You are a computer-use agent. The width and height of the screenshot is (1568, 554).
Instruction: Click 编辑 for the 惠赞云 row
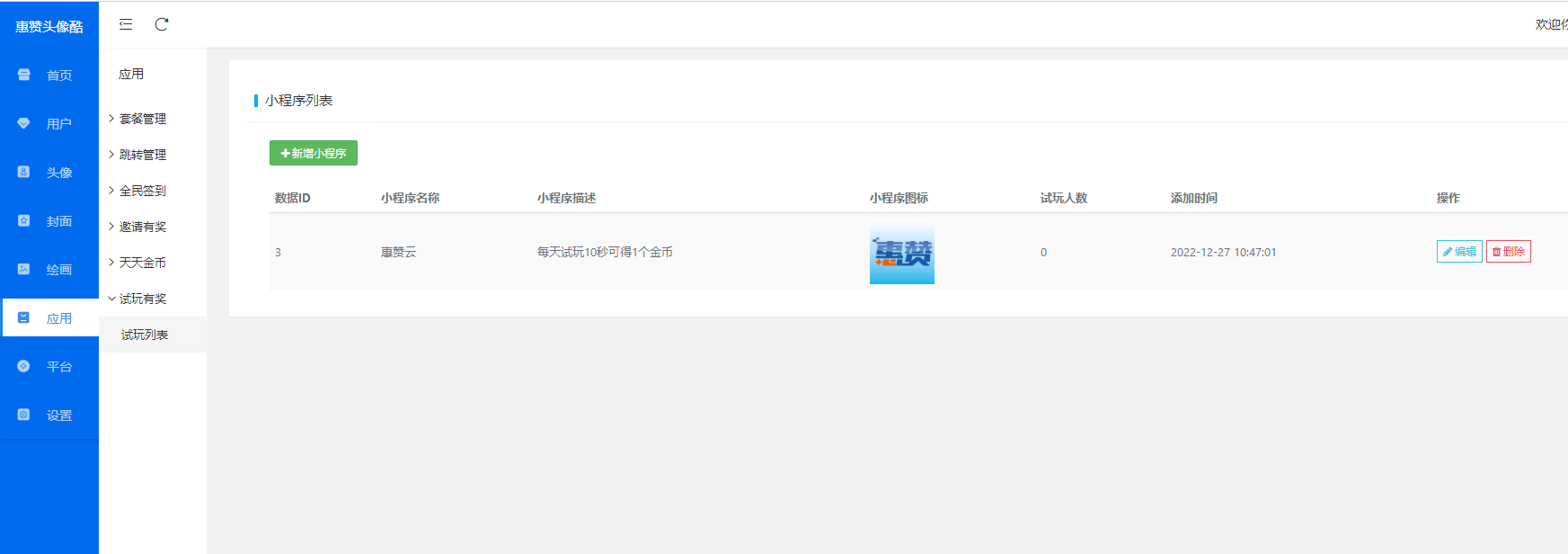pyautogui.click(x=1459, y=252)
